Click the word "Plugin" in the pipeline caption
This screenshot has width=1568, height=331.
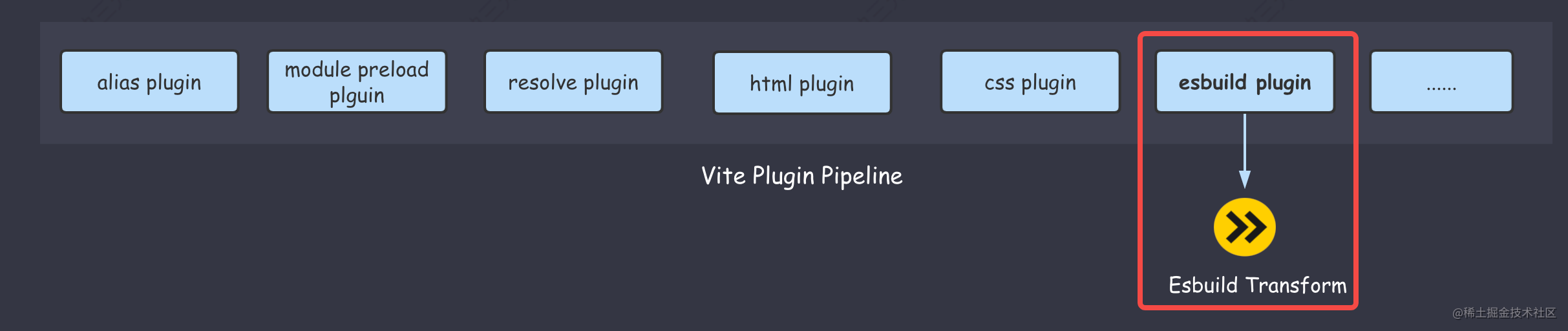[783, 176]
